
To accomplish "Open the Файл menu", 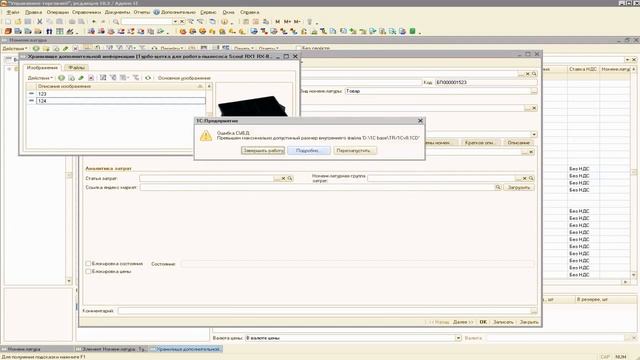I will pyautogui.click(x=13, y=12).
